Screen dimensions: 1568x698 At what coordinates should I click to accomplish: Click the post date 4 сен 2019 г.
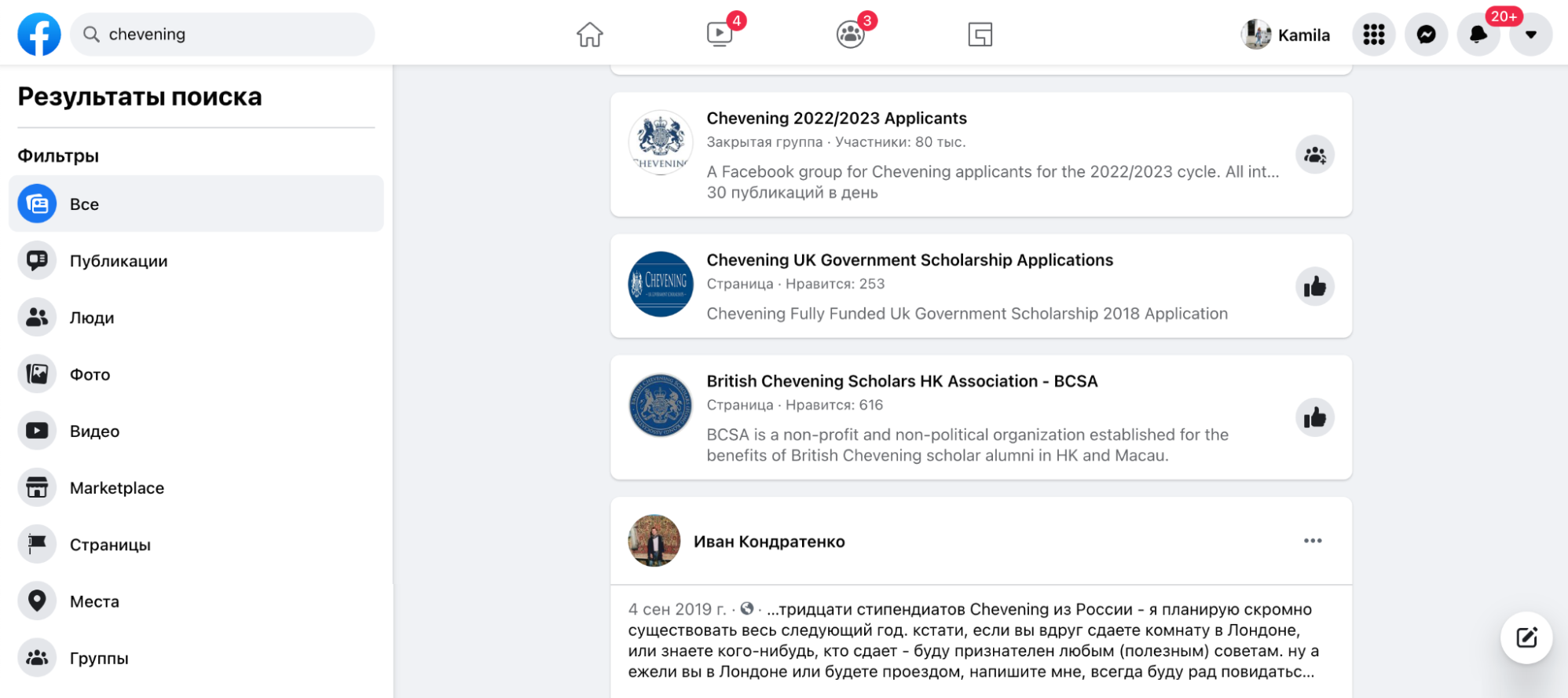click(677, 609)
